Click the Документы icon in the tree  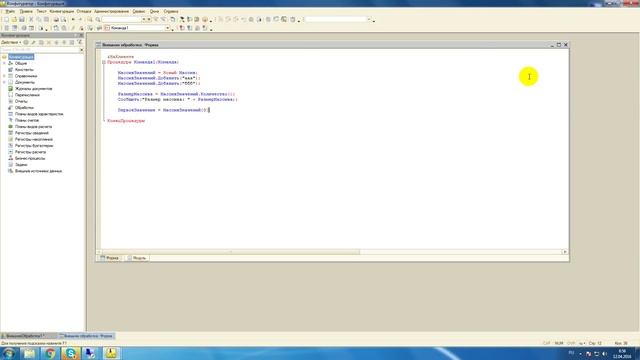[x=11, y=82]
